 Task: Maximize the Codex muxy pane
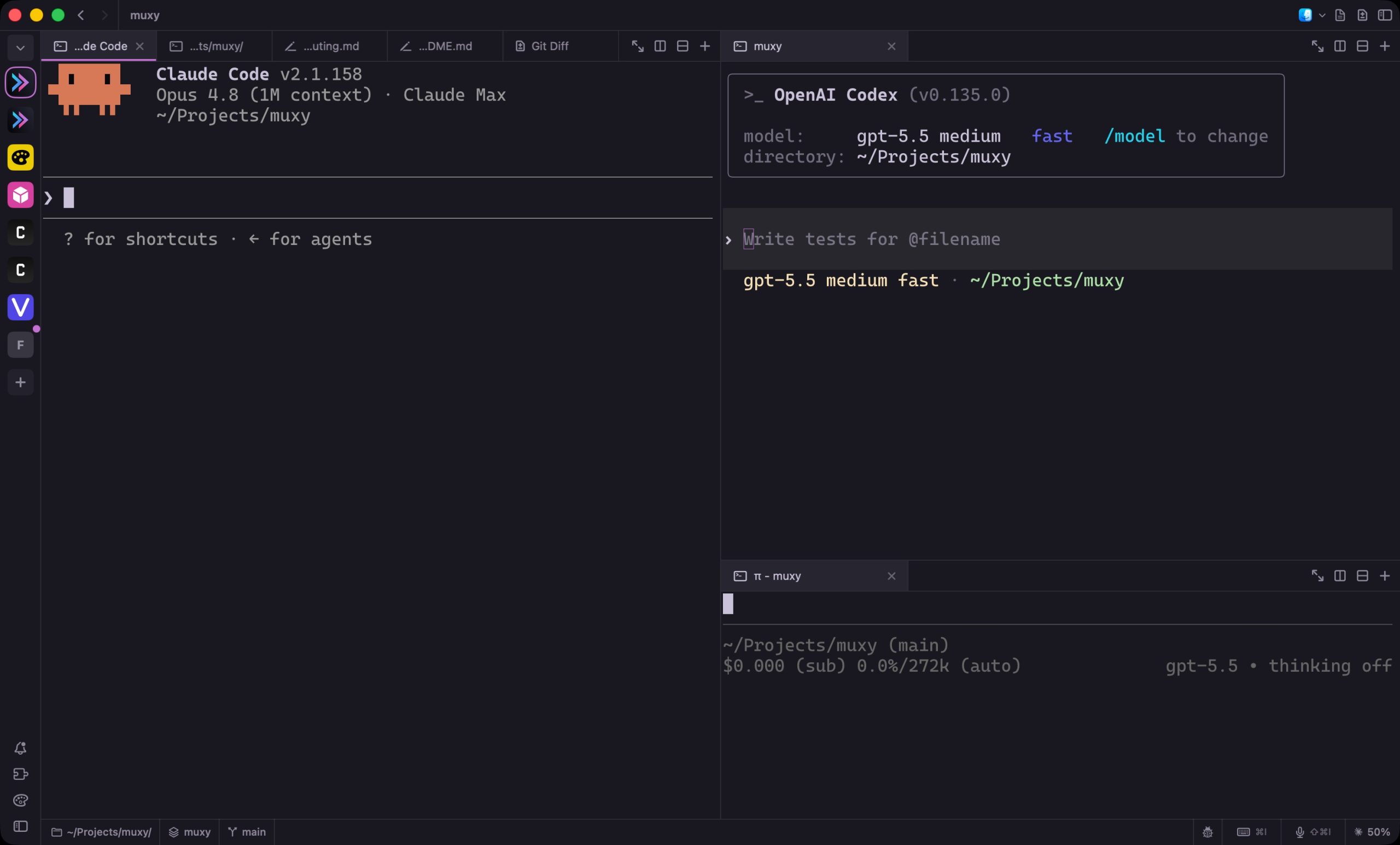click(x=1317, y=46)
